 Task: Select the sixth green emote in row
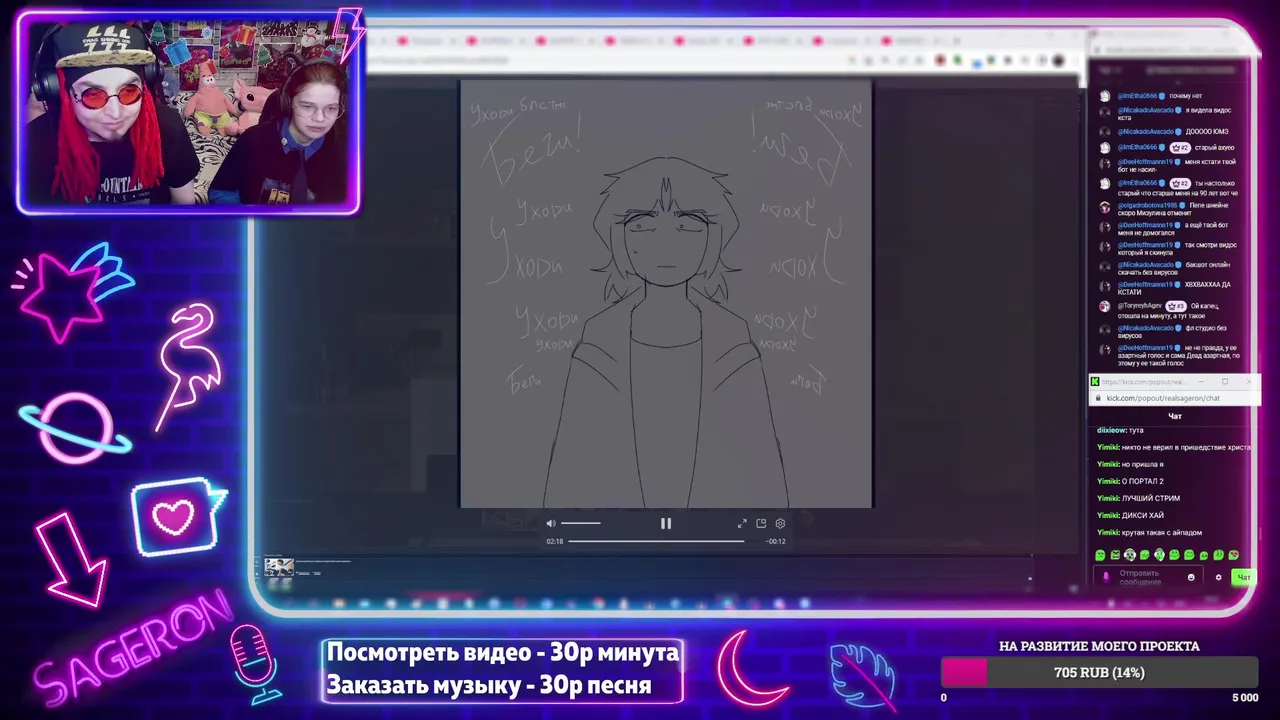click(x=1174, y=555)
